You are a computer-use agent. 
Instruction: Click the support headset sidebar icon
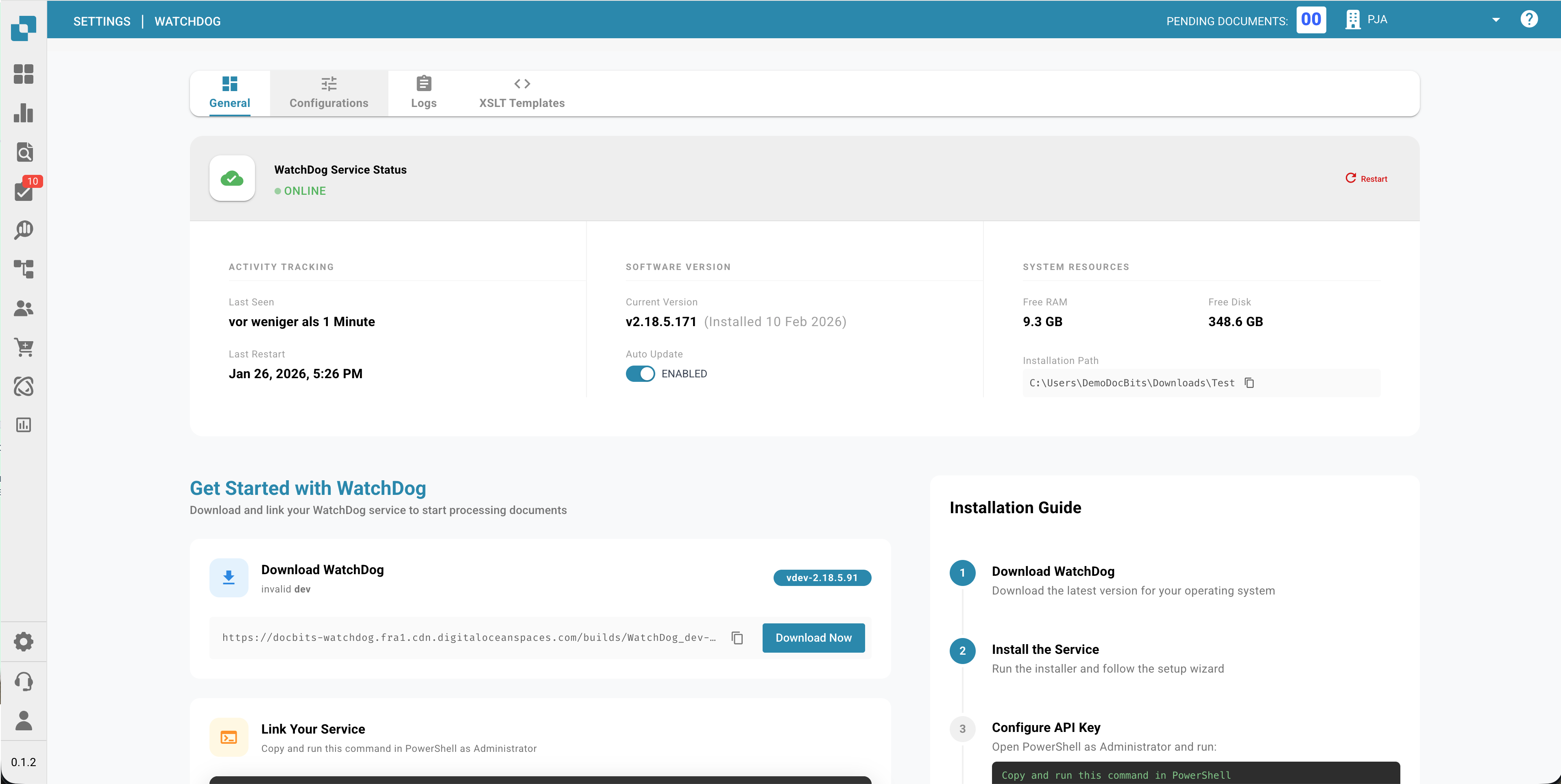click(24, 681)
